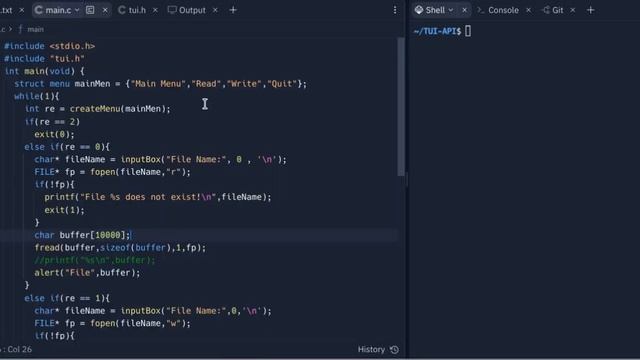Click the layout icon on main.c tab
The height and width of the screenshot is (360, 640).
(90, 10)
